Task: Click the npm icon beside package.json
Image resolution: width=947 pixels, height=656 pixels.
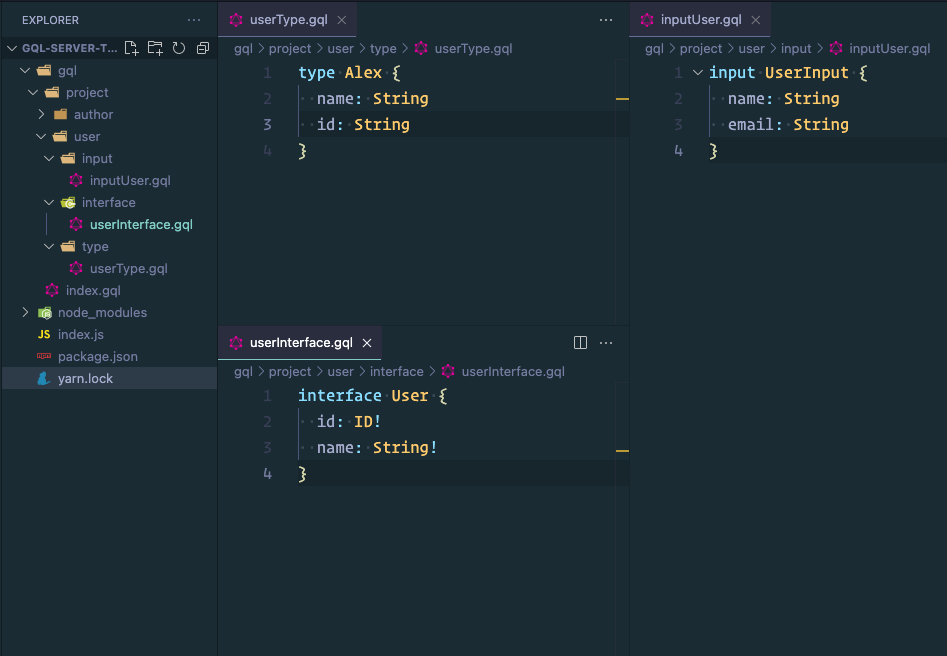Action: point(44,356)
